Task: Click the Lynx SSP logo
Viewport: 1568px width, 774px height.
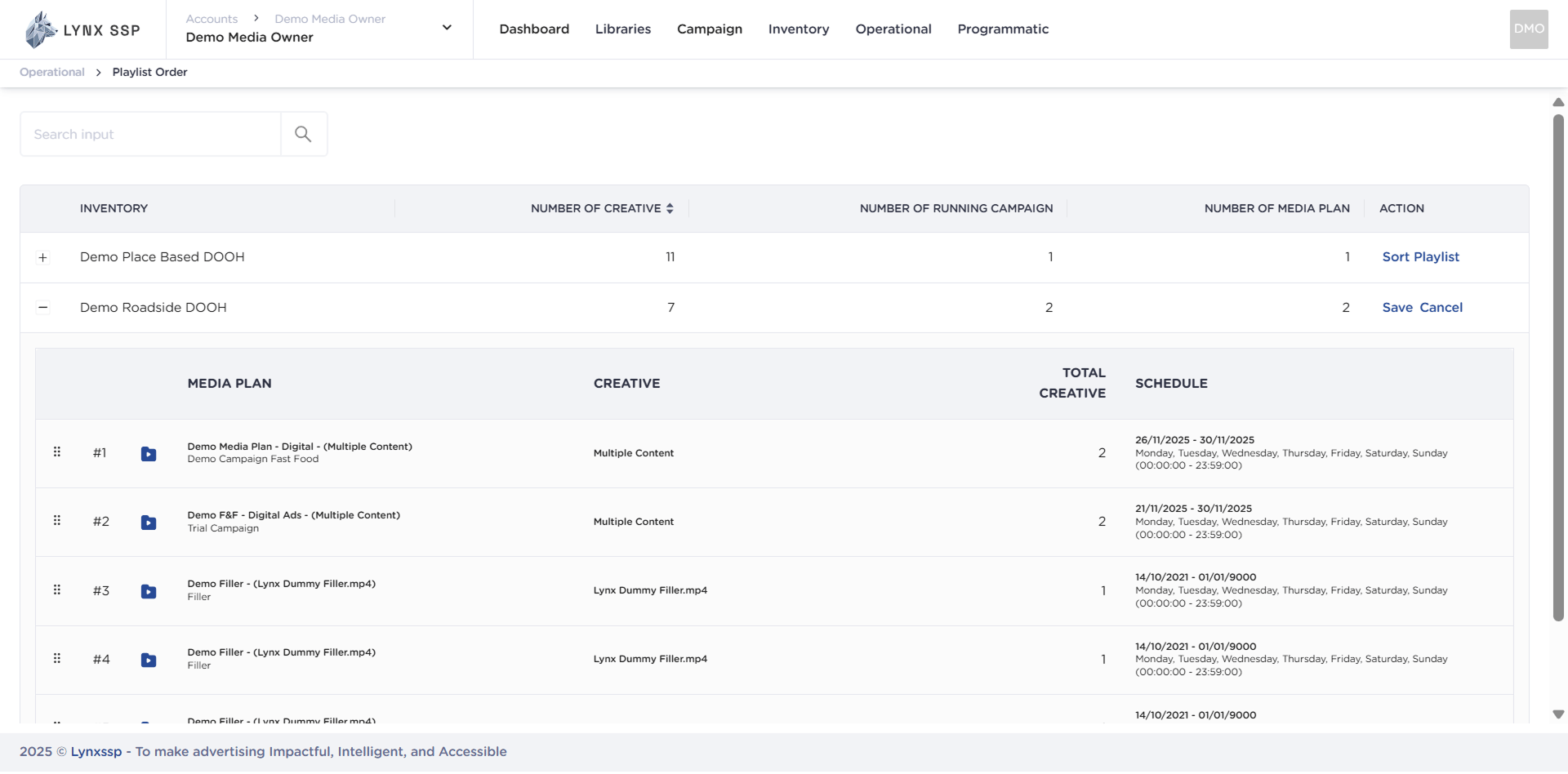Action: point(82,30)
